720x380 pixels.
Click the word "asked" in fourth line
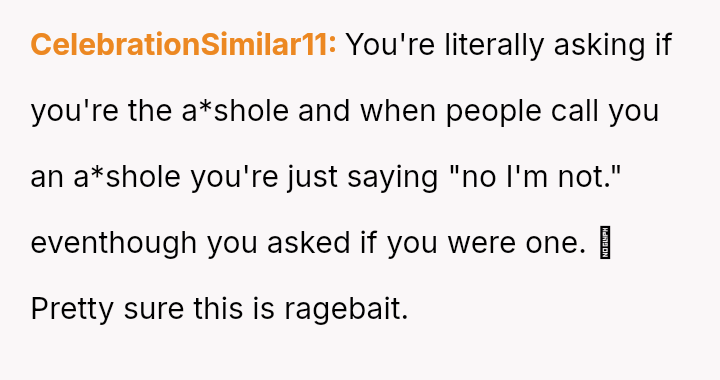pos(309,242)
